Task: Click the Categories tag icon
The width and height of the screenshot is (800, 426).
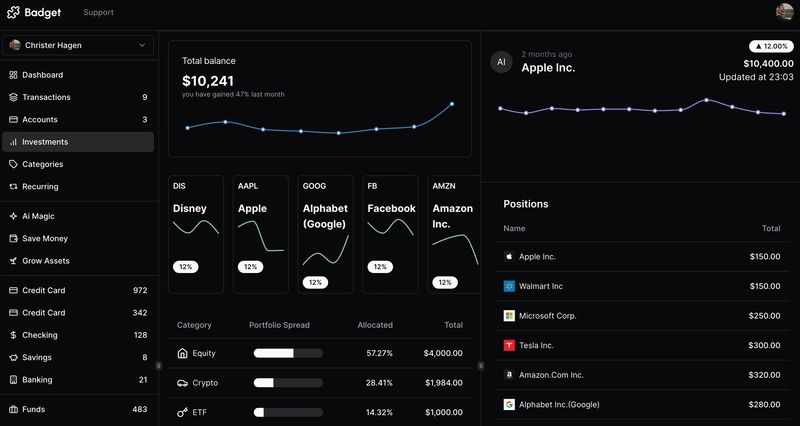Action: click(13, 164)
